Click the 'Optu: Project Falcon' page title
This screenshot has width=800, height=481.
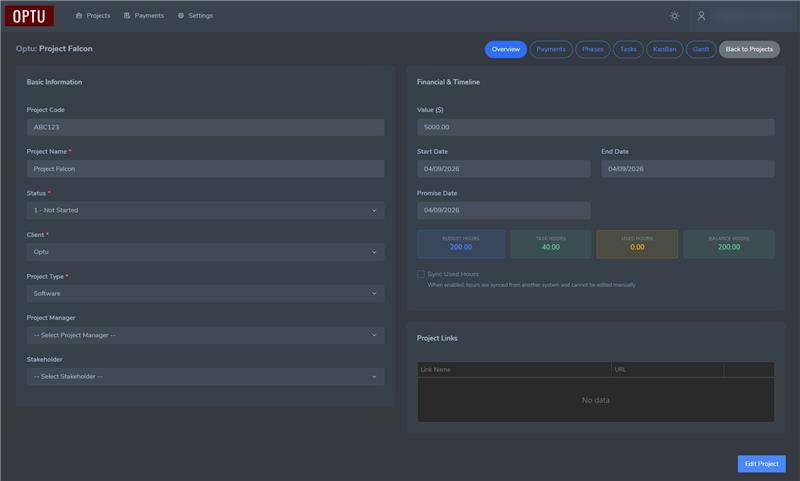click(x=54, y=48)
